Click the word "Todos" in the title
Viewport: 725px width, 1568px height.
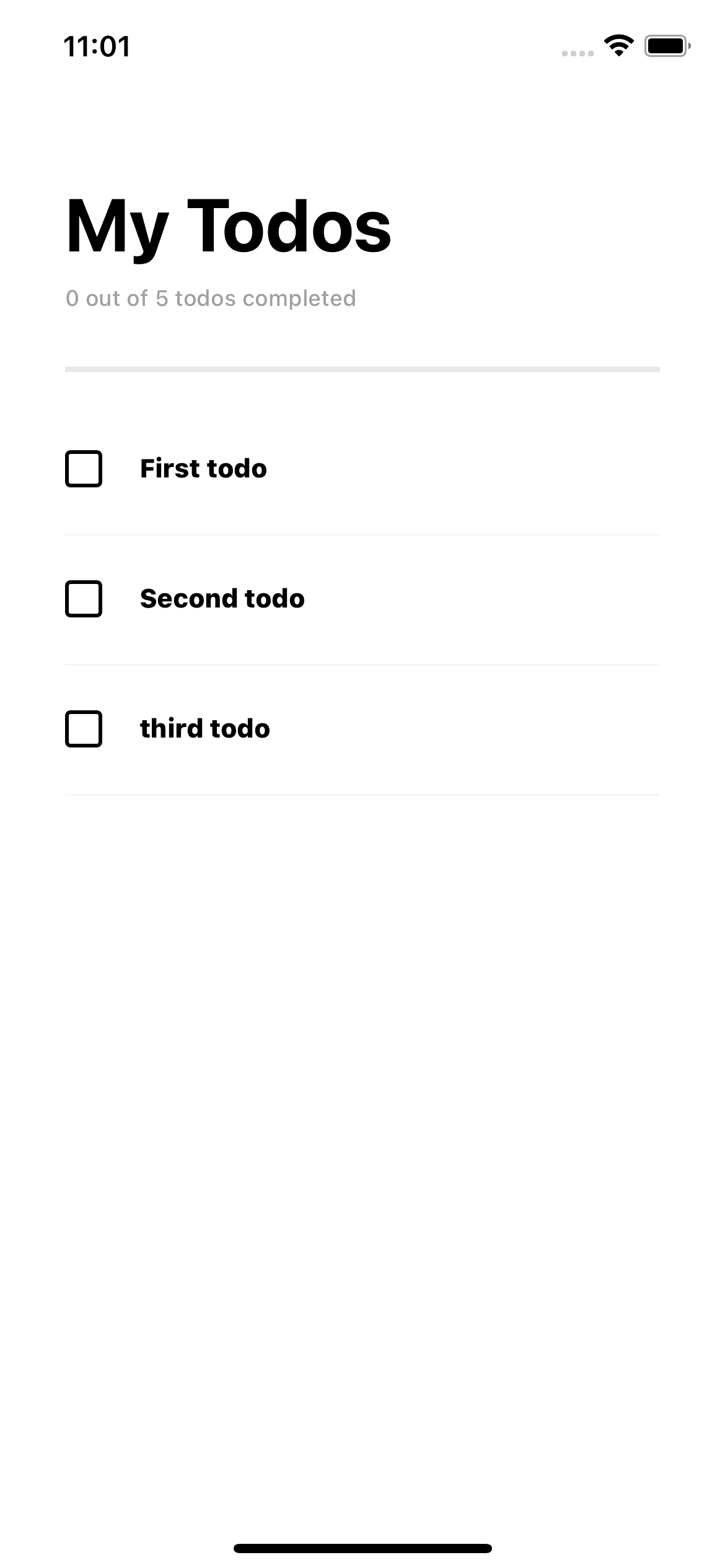tap(289, 225)
